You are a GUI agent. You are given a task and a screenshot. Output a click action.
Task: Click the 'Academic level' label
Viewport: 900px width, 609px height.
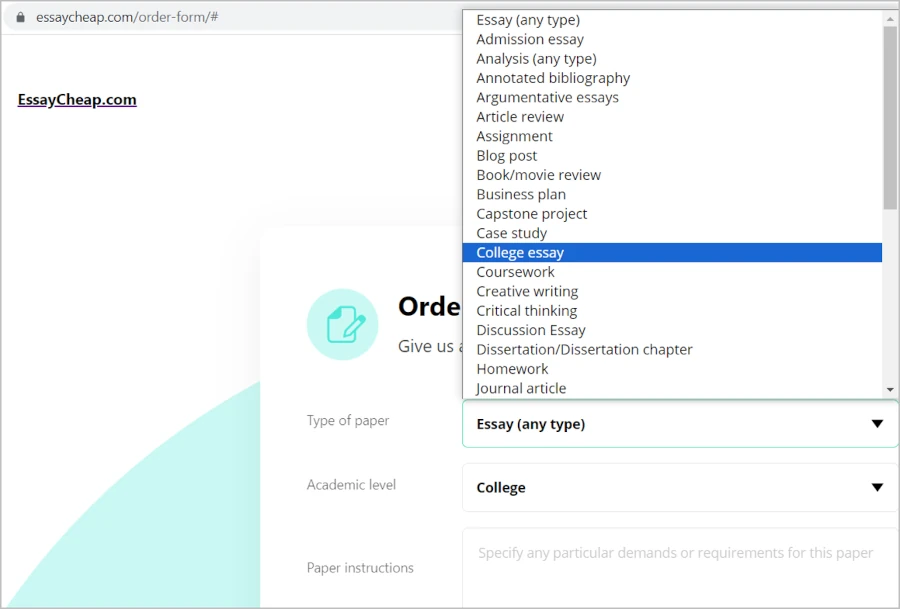(x=351, y=485)
